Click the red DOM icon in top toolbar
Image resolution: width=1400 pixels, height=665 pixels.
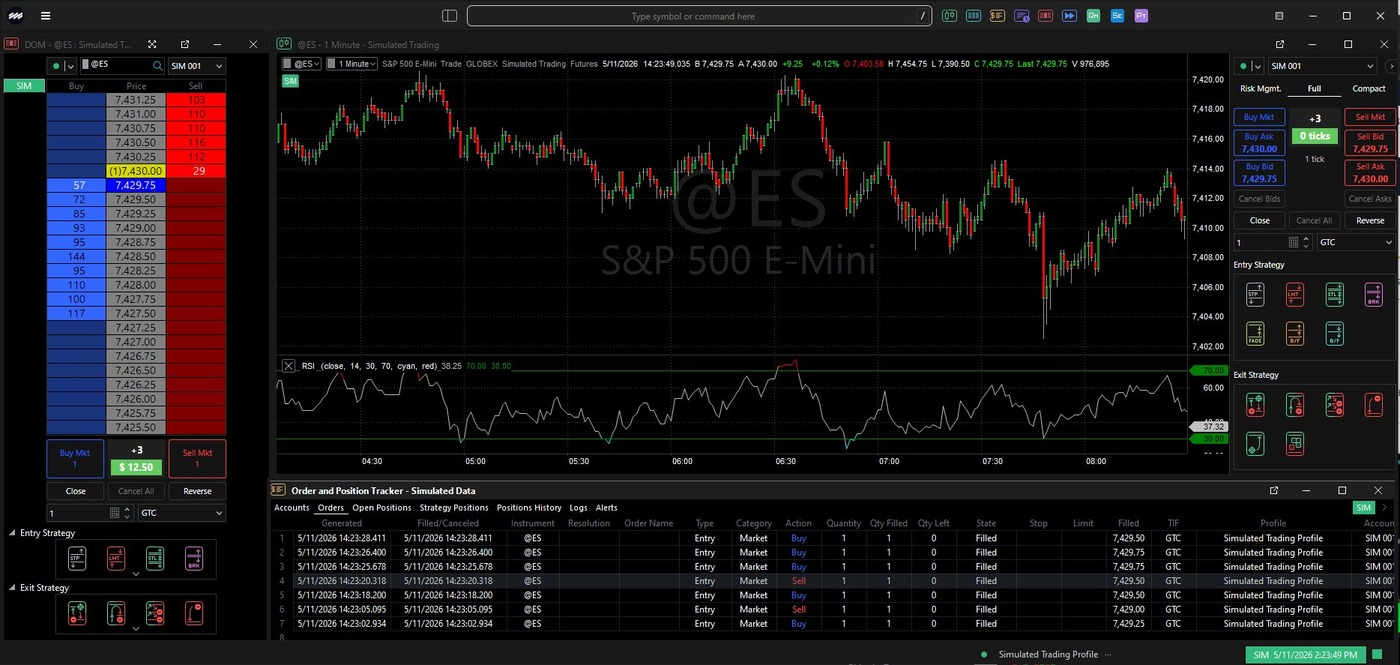click(x=1045, y=16)
